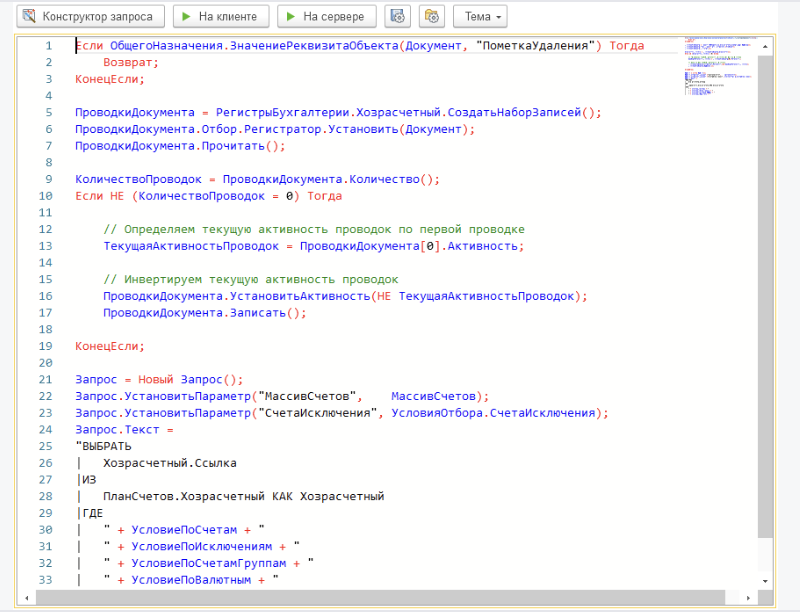Image resolution: width=800 pixels, height=612 pixels.
Task: Expand the Тема dropdown
Action: (x=480, y=17)
